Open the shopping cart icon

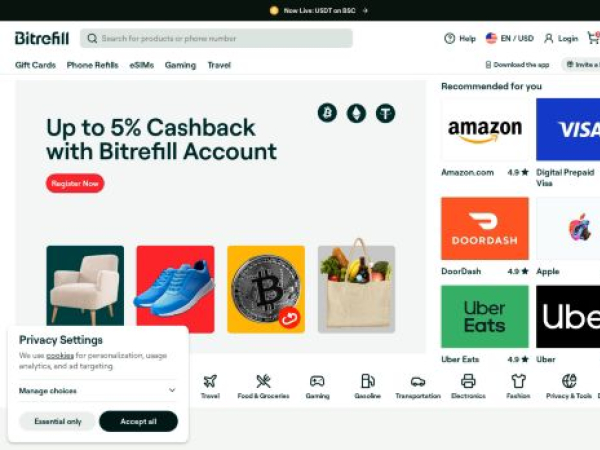point(593,38)
